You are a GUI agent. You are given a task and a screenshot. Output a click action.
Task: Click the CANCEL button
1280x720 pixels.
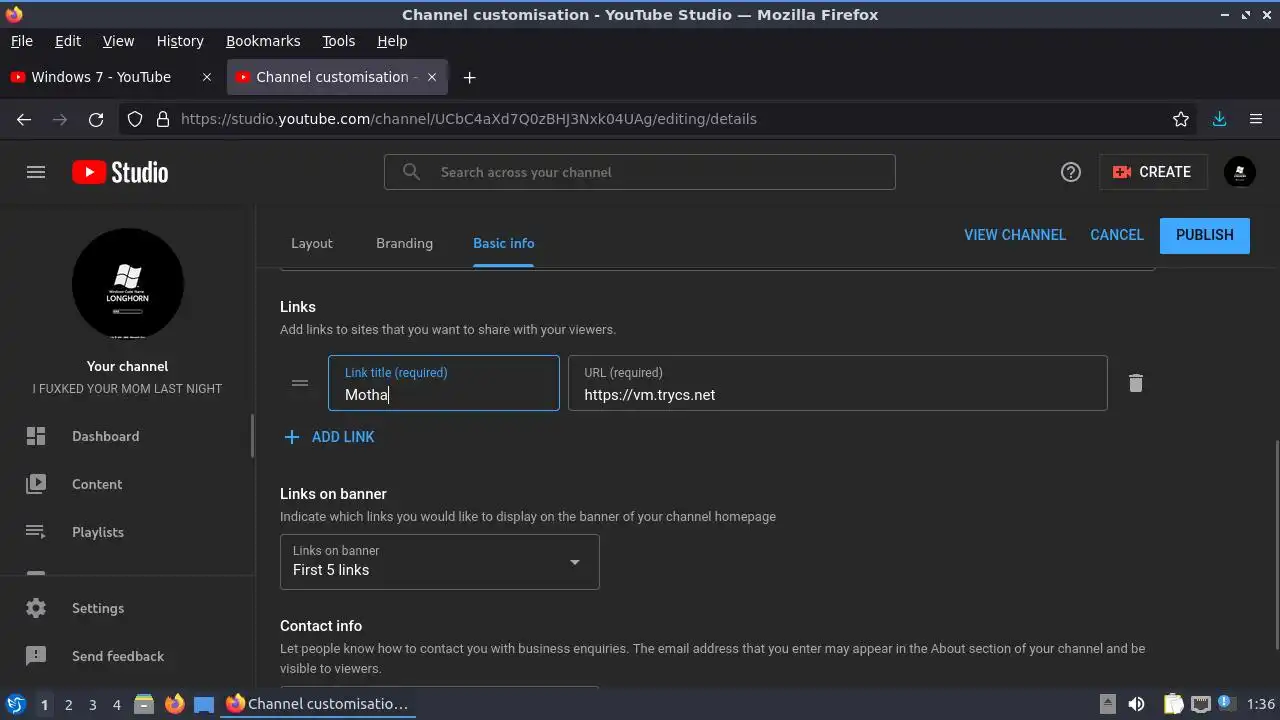coord(1117,235)
